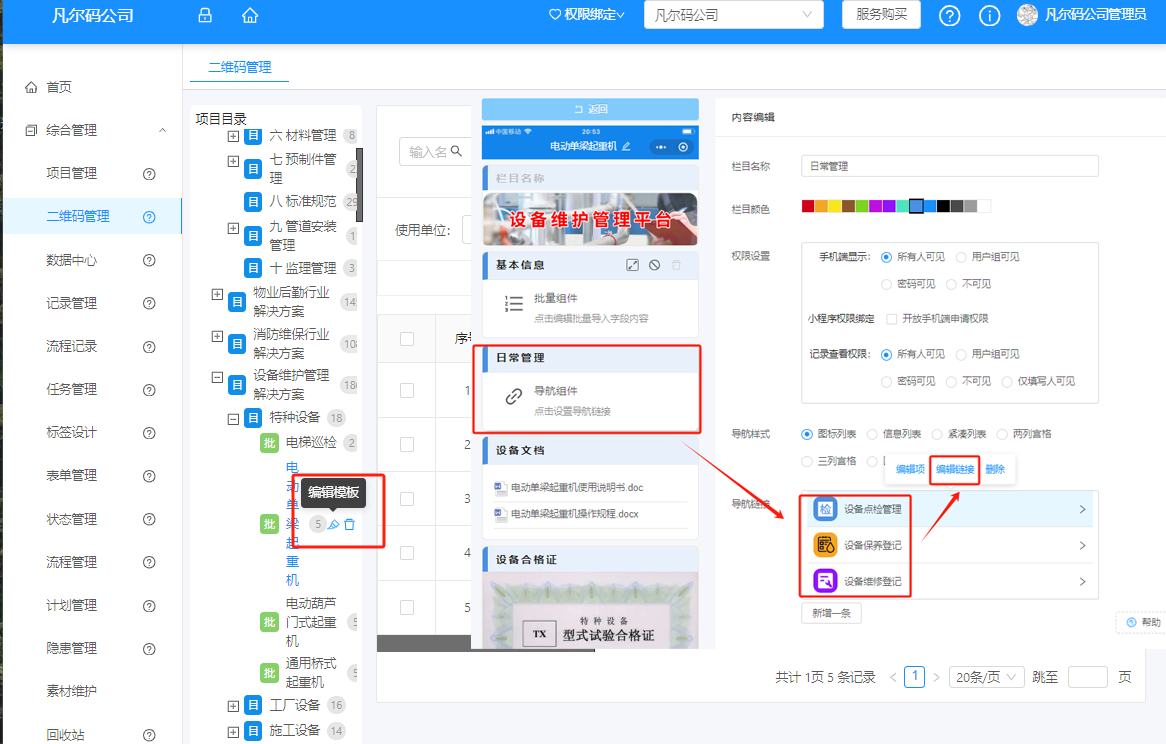Switch to the 二维码管理 tab
The width and height of the screenshot is (1166, 744).
[x=239, y=67]
